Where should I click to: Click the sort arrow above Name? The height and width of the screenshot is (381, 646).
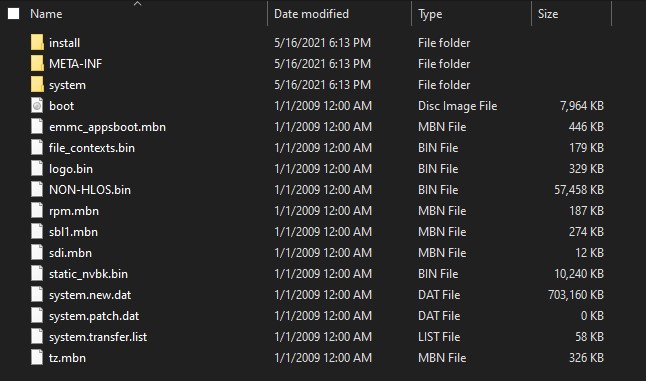[138, 4]
